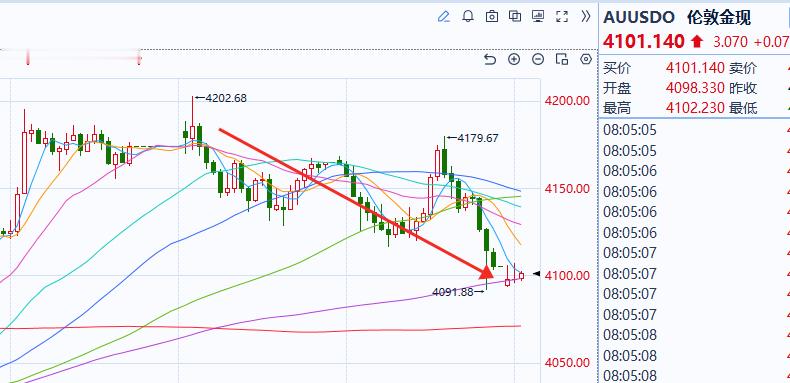Click the 4200.00 price axis label
This screenshot has height=383, width=790.
[x=567, y=101]
